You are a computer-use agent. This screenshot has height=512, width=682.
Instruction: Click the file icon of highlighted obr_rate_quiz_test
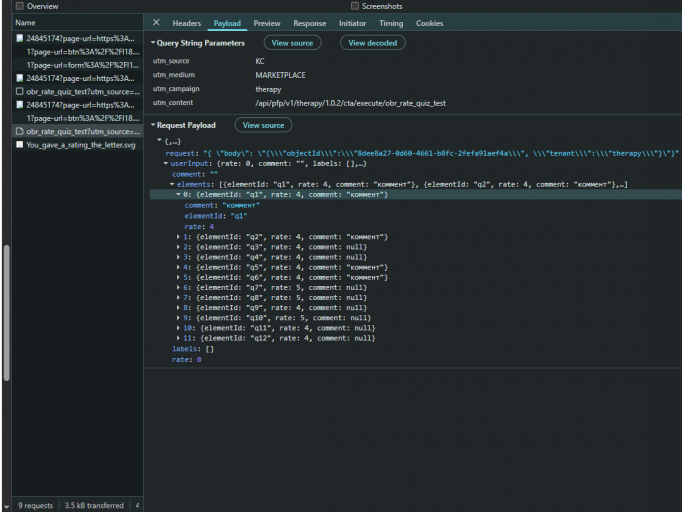(x=20, y=131)
